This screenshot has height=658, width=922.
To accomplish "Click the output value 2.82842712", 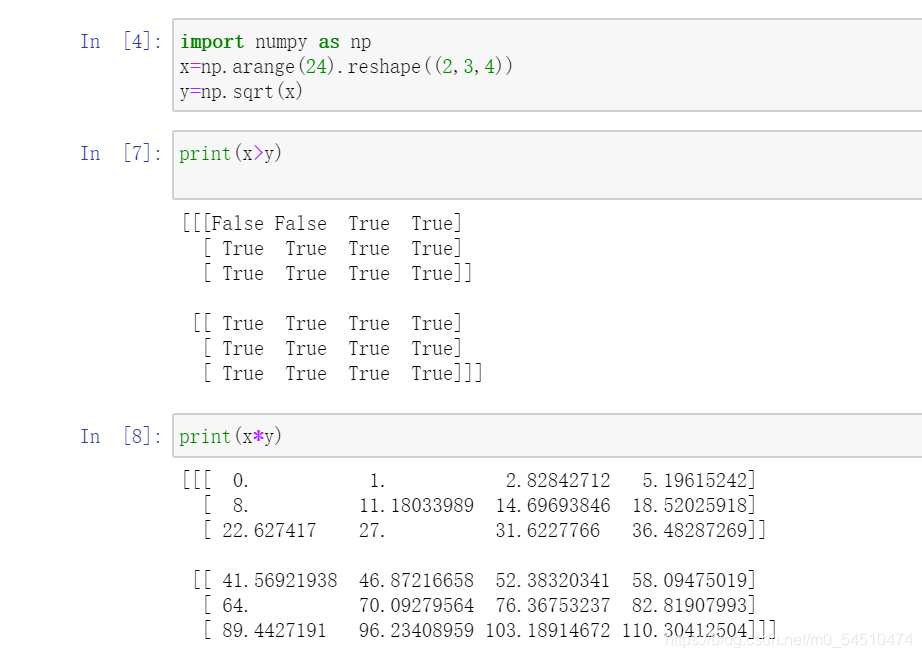I will 558,480.
